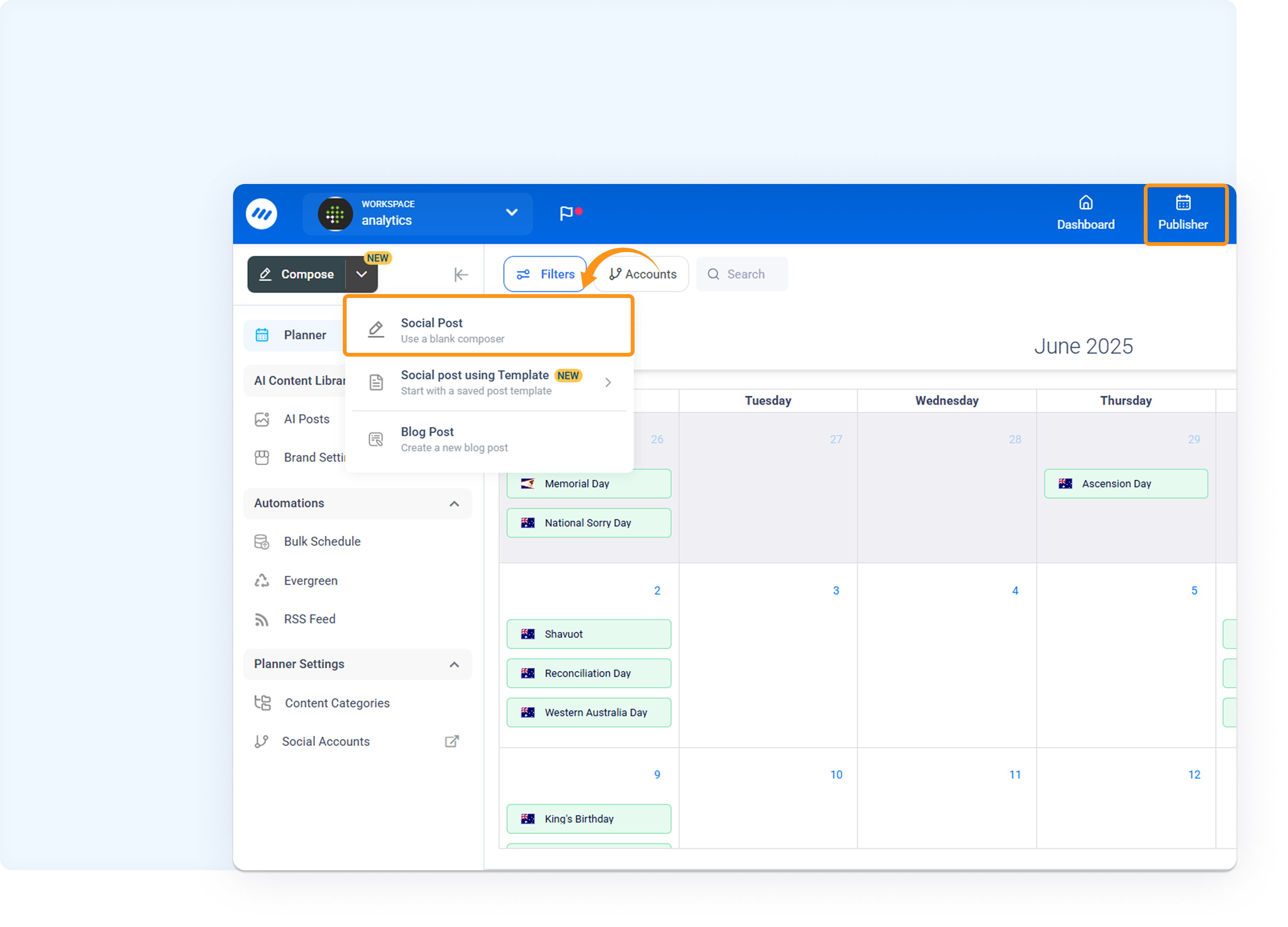
Task: Open the Western Australia Day event
Action: (588, 713)
